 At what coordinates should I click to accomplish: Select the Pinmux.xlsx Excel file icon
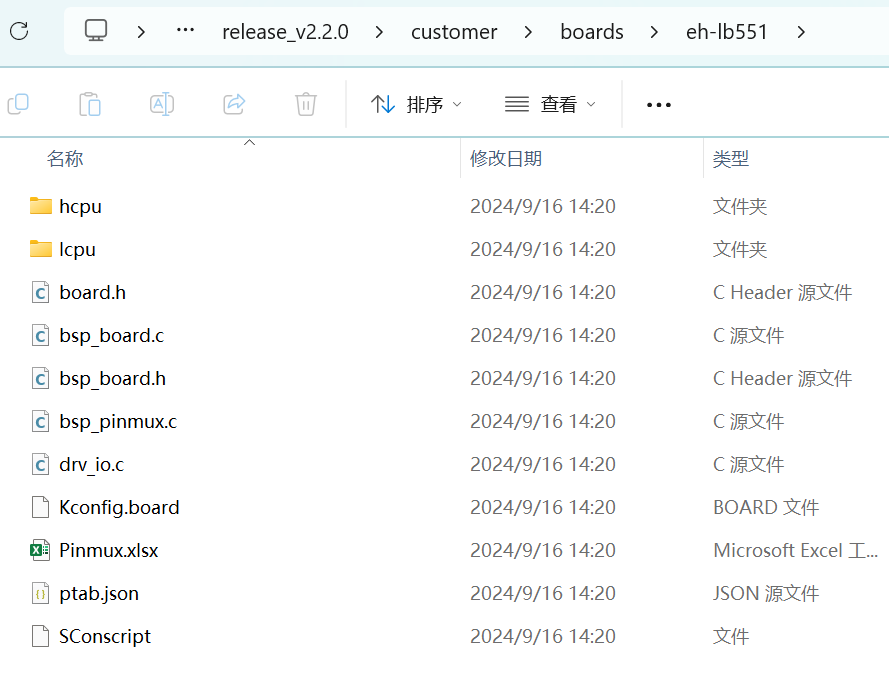pyautogui.click(x=40, y=550)
